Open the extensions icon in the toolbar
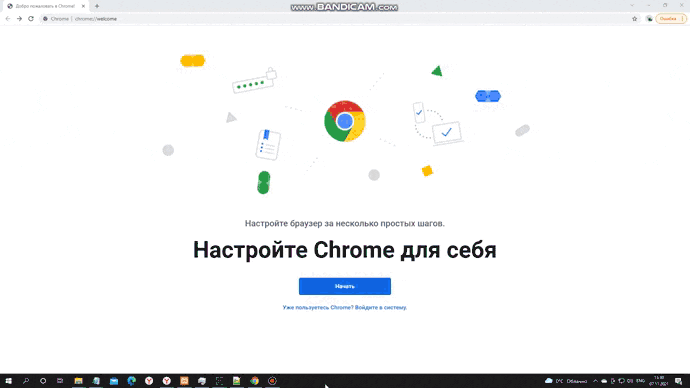This screenshot has height=388, width=690. (649, 19)
